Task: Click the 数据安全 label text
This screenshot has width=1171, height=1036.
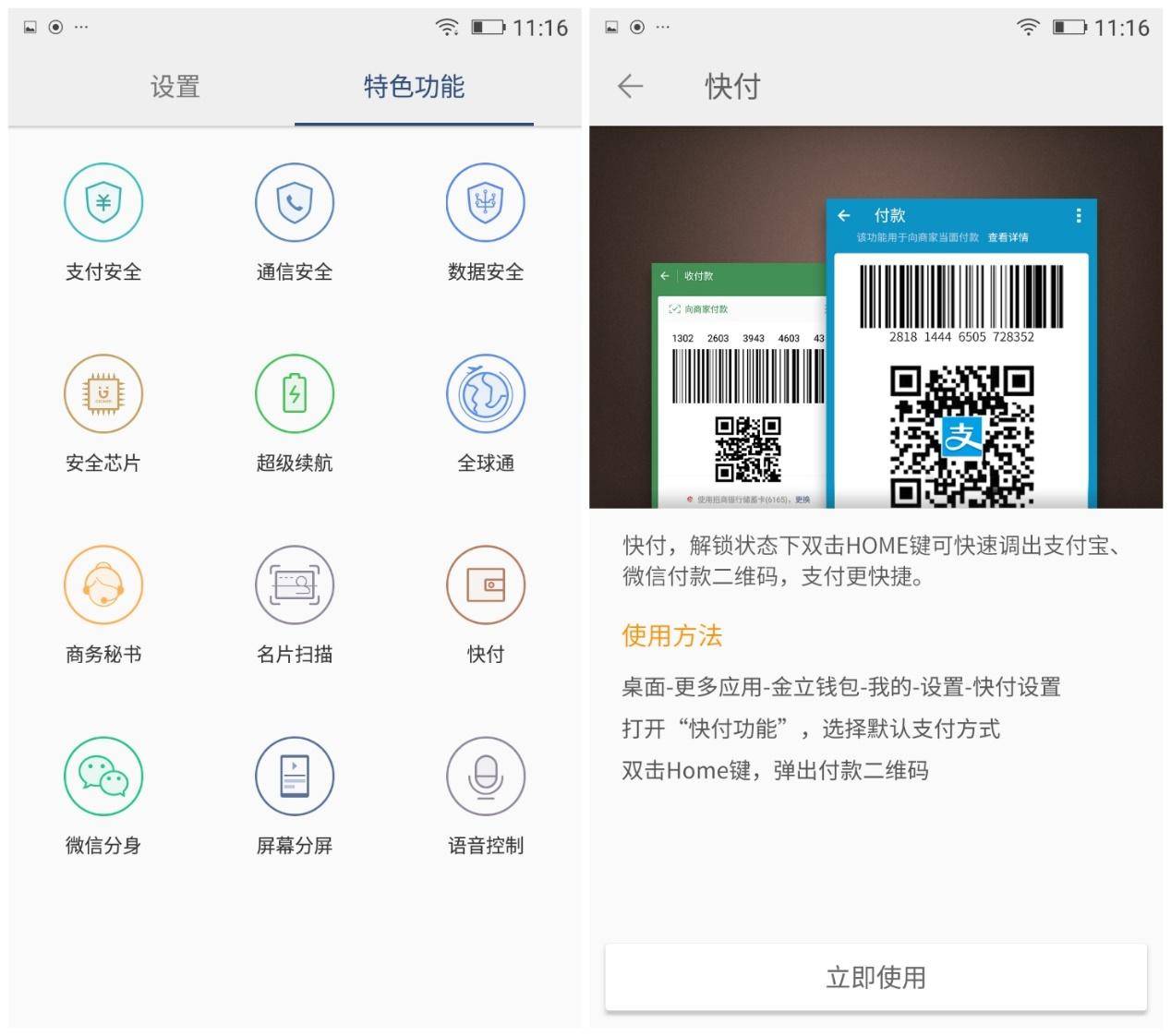Action: (486, 271)
